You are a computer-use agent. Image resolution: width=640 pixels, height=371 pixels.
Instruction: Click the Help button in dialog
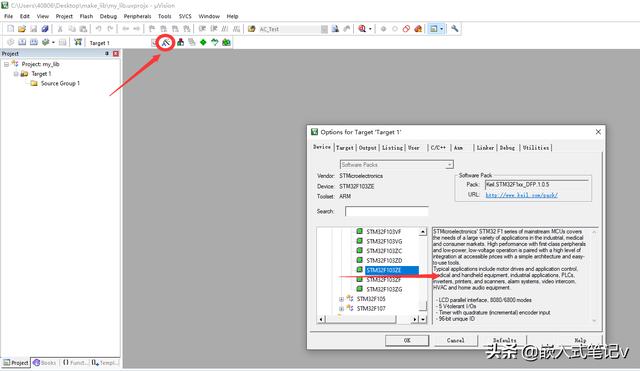(580, 340)
